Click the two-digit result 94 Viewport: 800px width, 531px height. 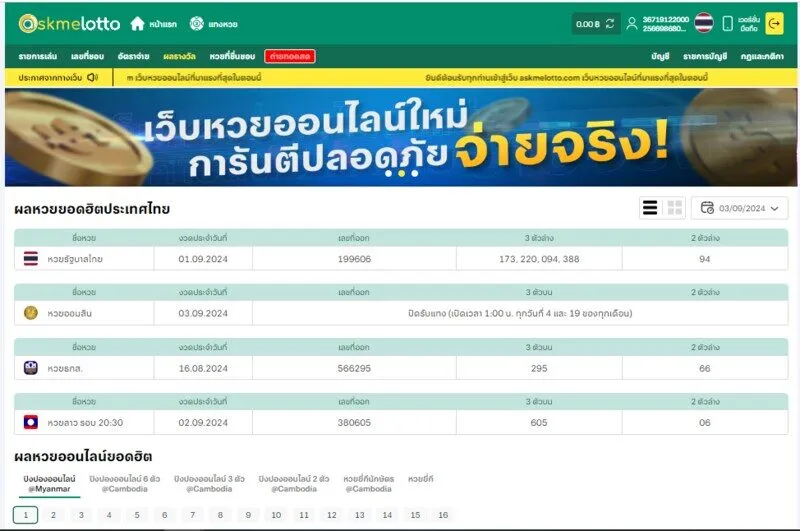[x=705, y=259]
